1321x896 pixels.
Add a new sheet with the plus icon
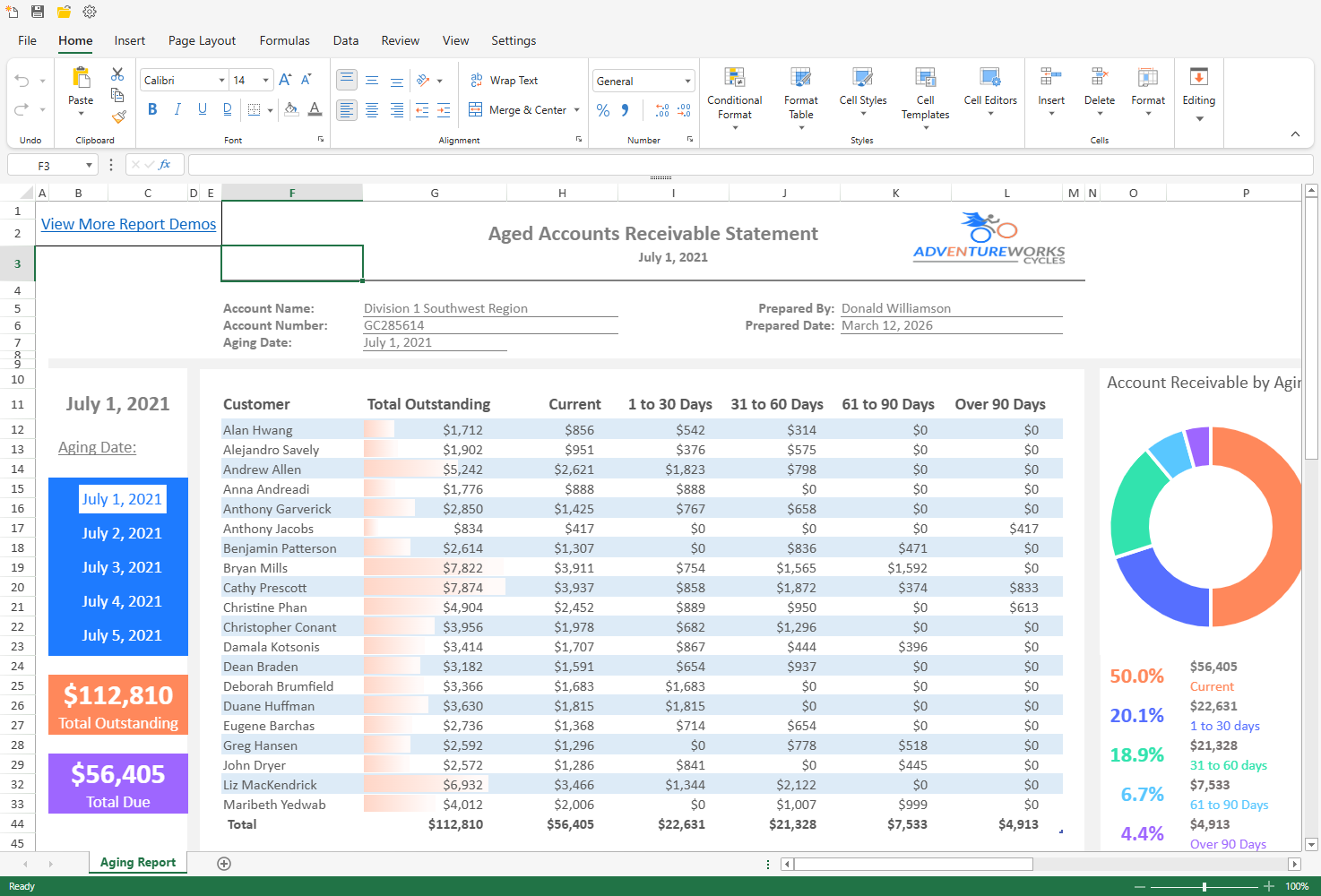point(224,864)
